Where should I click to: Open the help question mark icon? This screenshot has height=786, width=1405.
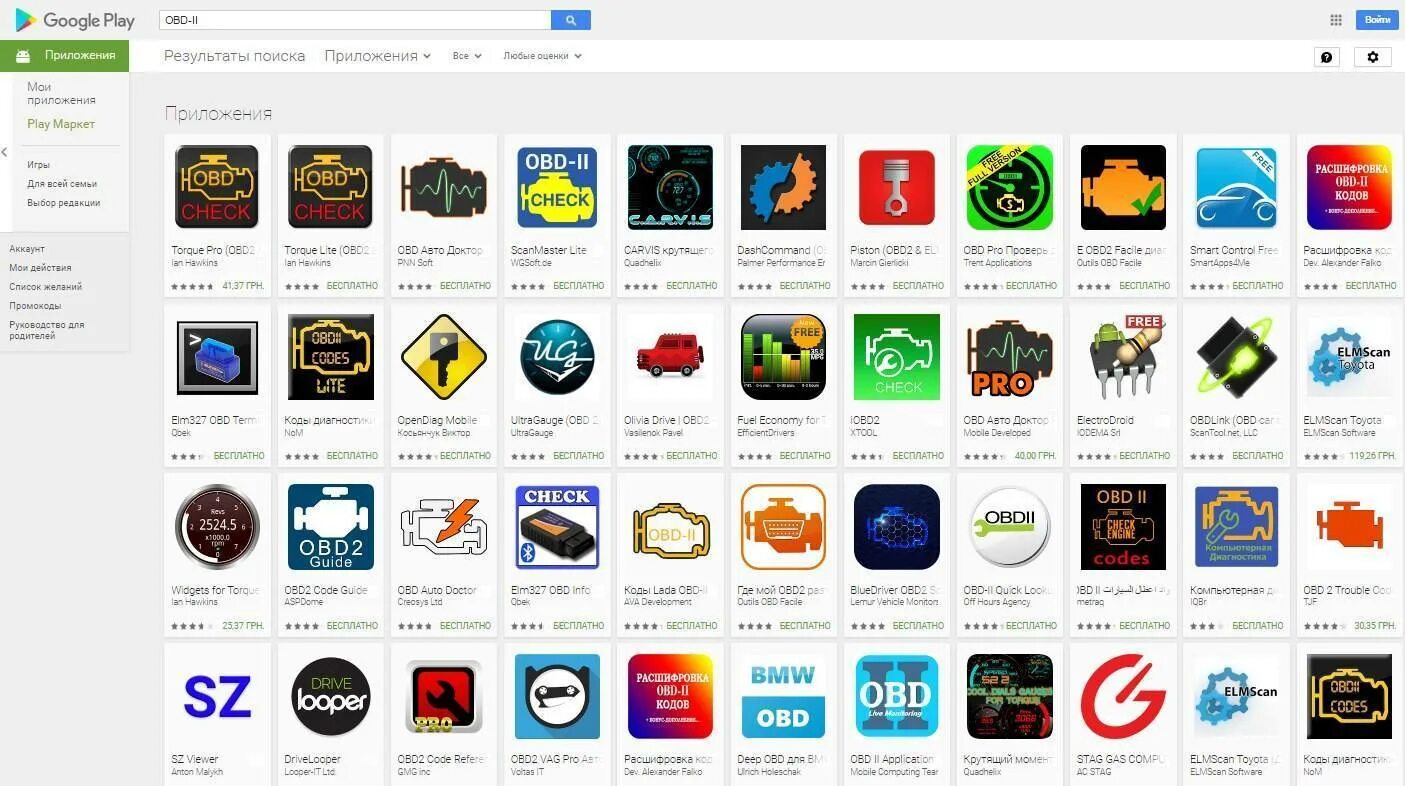tap(1327, 57)
